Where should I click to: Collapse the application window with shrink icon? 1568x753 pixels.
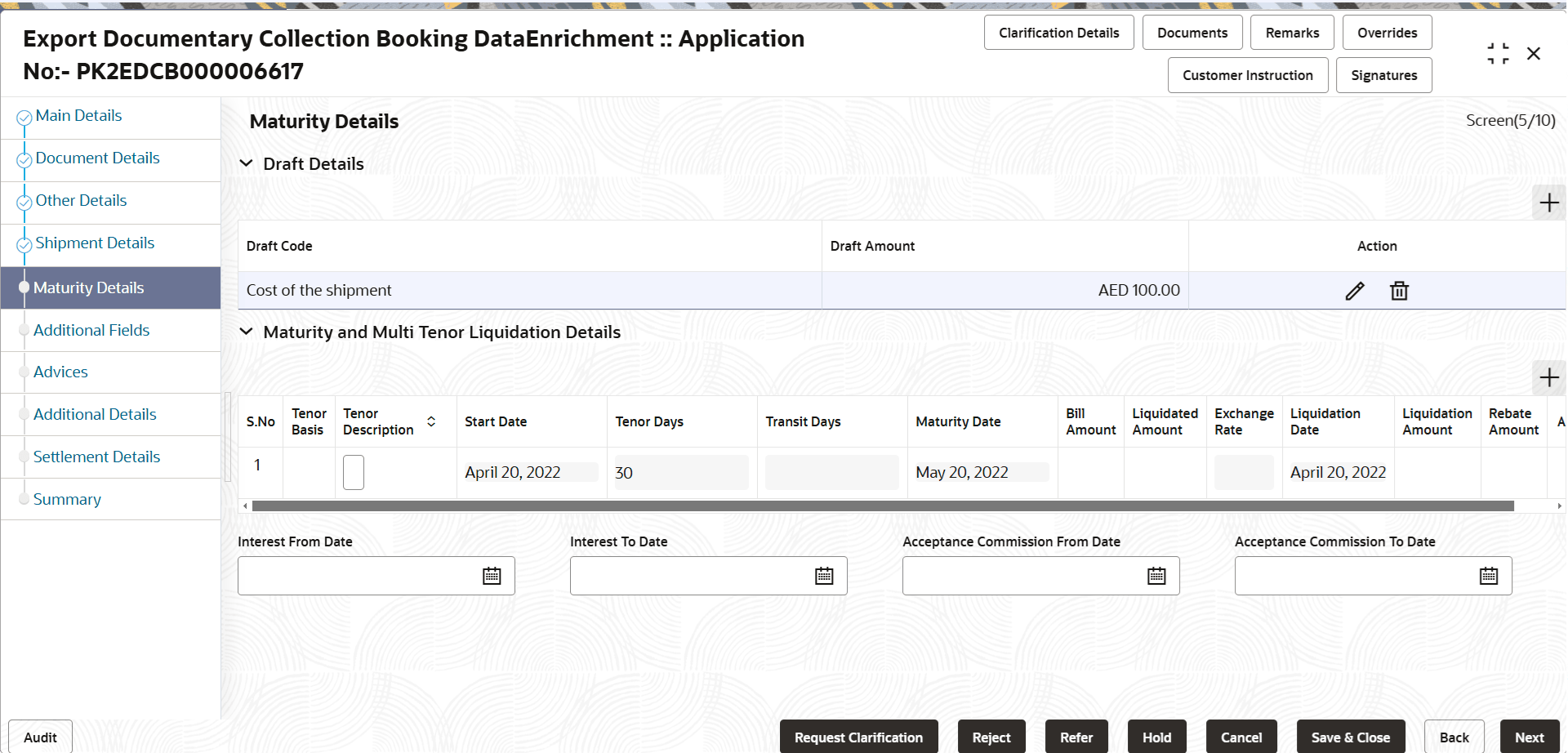[x=1498, y=54]
